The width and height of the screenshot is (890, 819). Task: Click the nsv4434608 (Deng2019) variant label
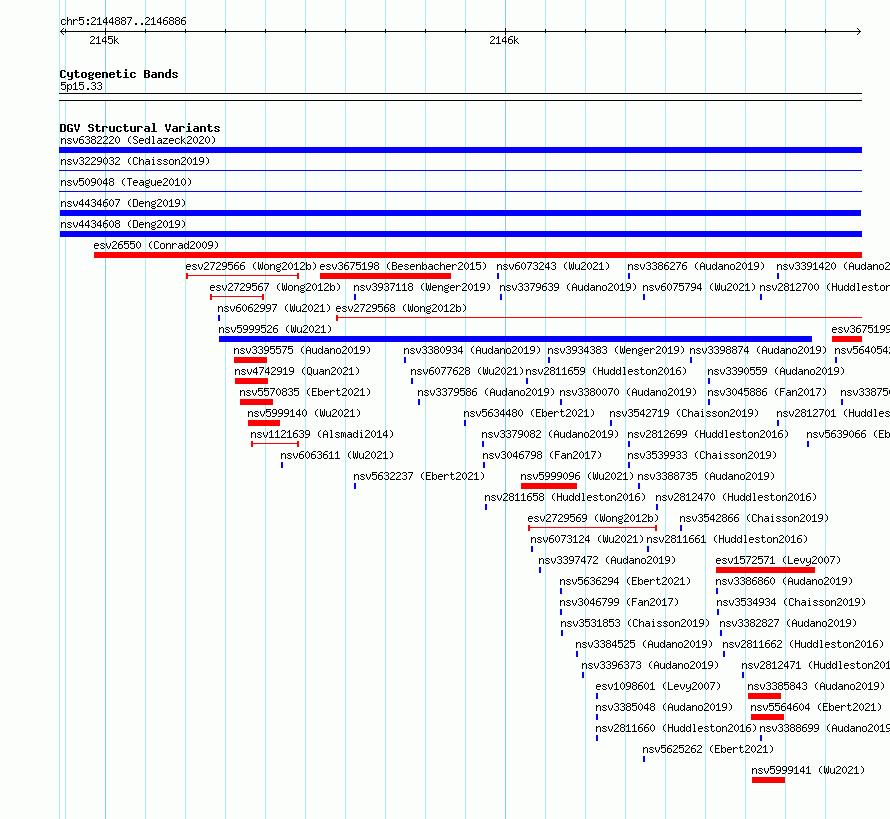click(x=123, y=224)
